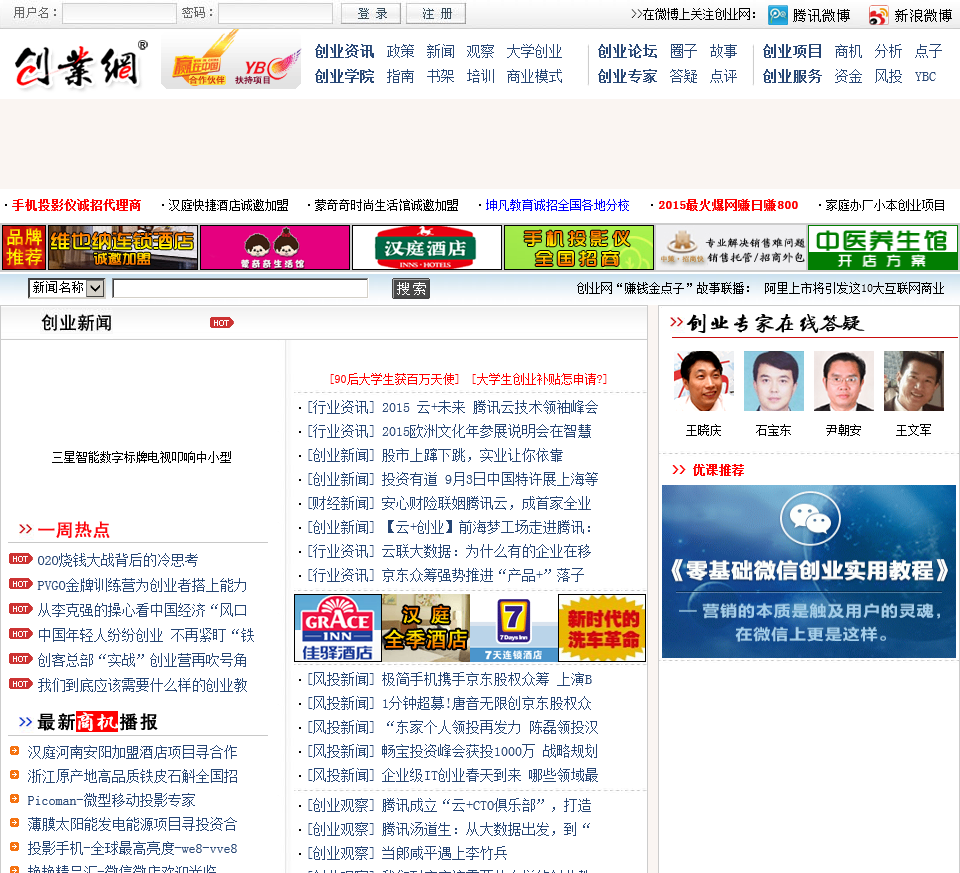
Task: Open 2015最火爆网赚日赚800 link
Action: point(728,205)
